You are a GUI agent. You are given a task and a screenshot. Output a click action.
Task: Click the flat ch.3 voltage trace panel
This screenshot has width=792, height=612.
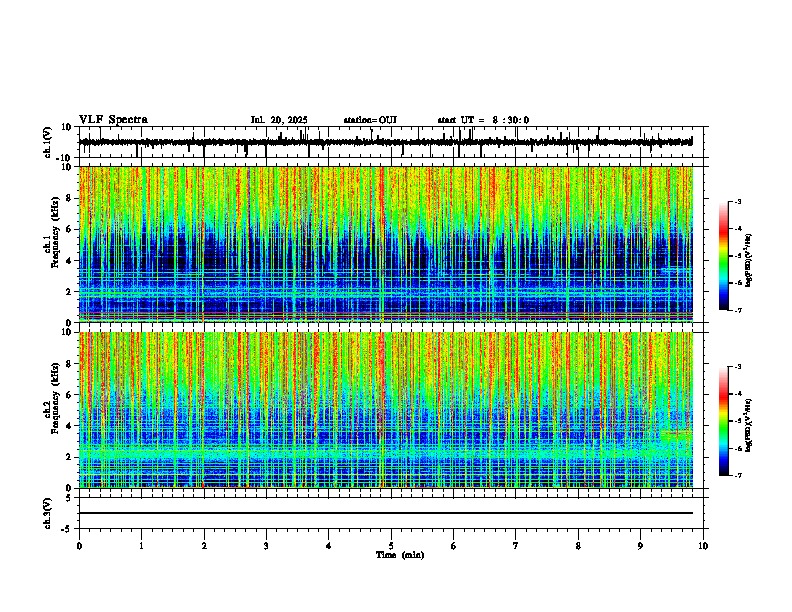391,513
